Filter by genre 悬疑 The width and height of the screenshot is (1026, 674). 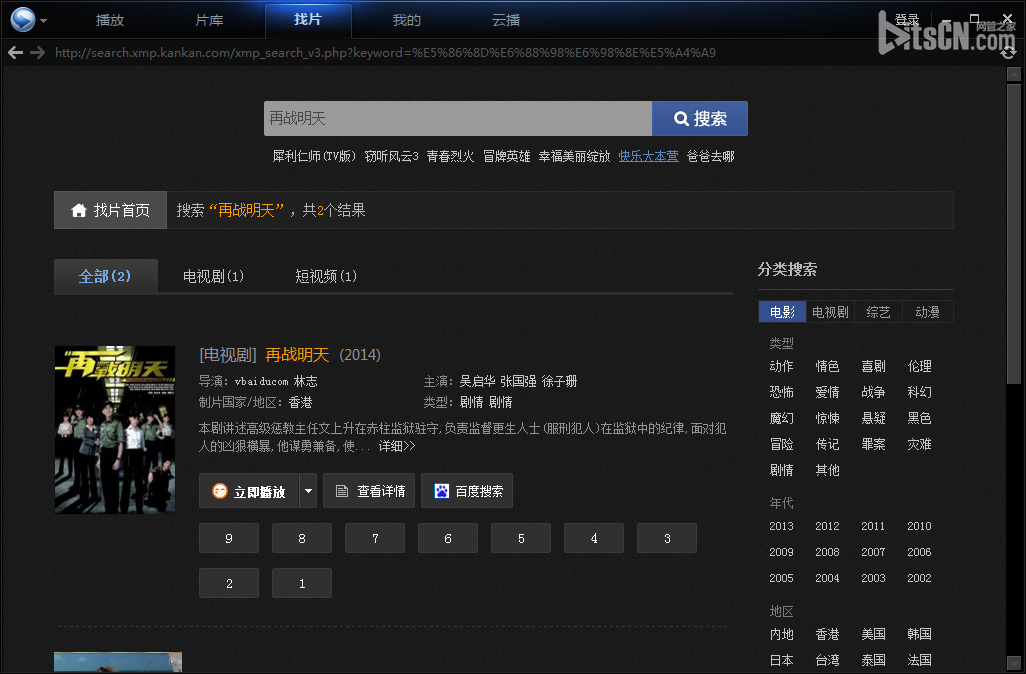[874, 418]
